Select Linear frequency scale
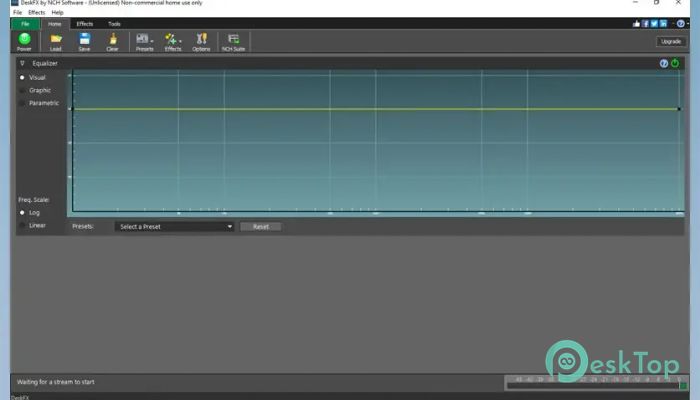Viewport: 700px width, 400px height. [x=33, y=225]
